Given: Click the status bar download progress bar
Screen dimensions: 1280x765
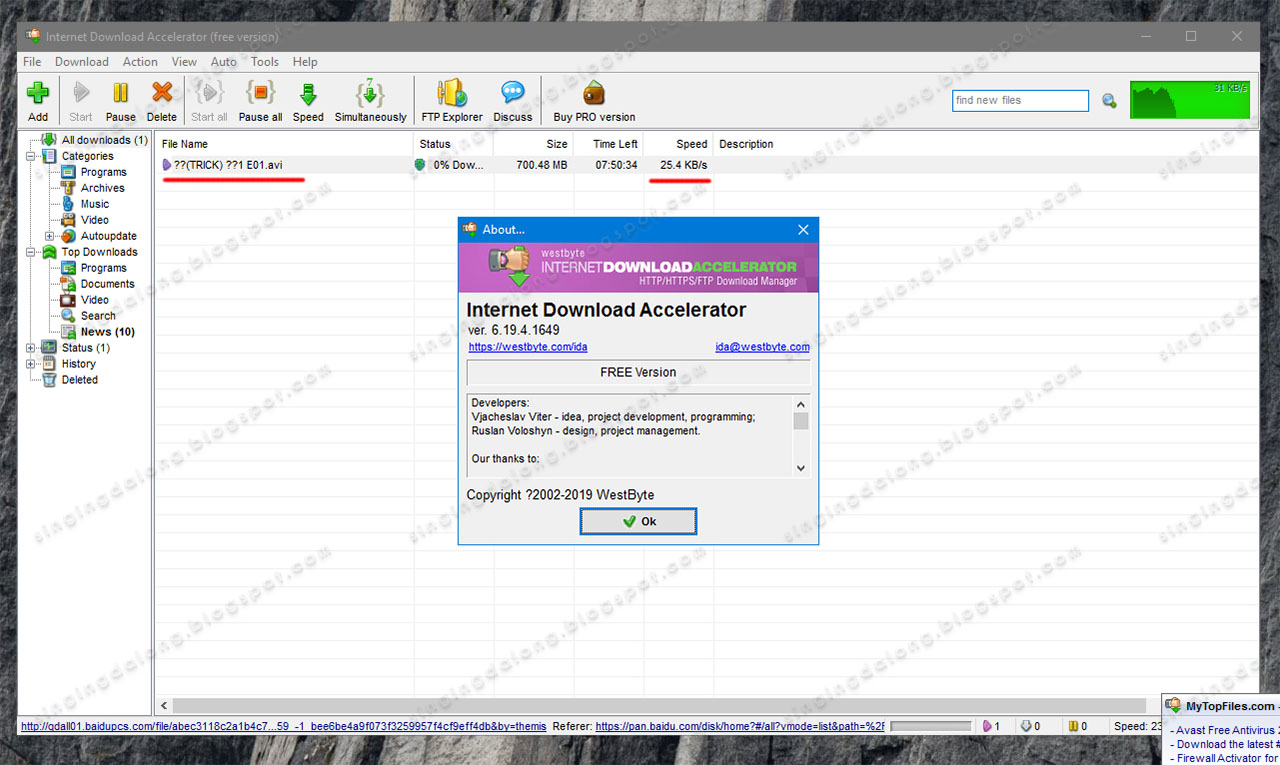Looking at the screenshot, I should coord(930,727).
